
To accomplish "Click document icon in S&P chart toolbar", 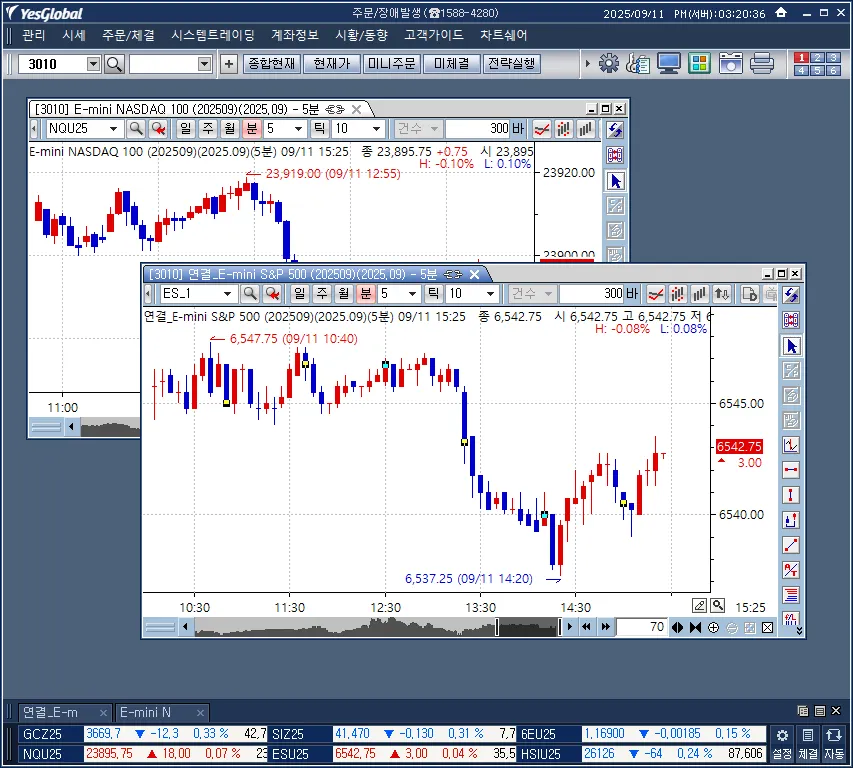I will (750, 294).
